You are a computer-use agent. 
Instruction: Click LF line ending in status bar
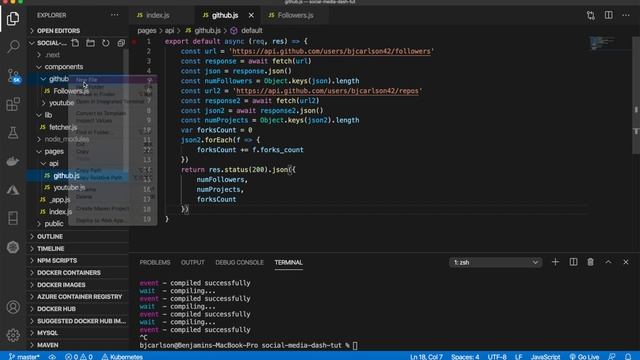pyautogui.click(x=518, y=356)
